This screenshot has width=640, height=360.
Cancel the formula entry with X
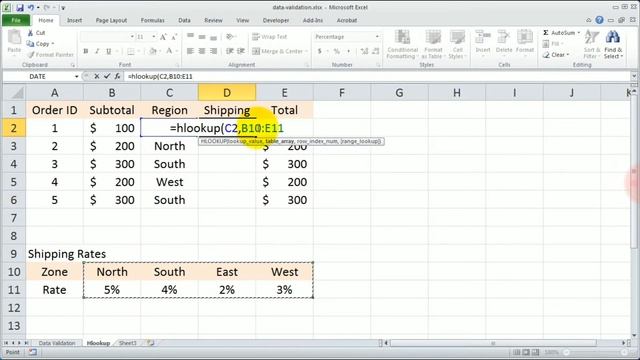(x=97, y=76)
